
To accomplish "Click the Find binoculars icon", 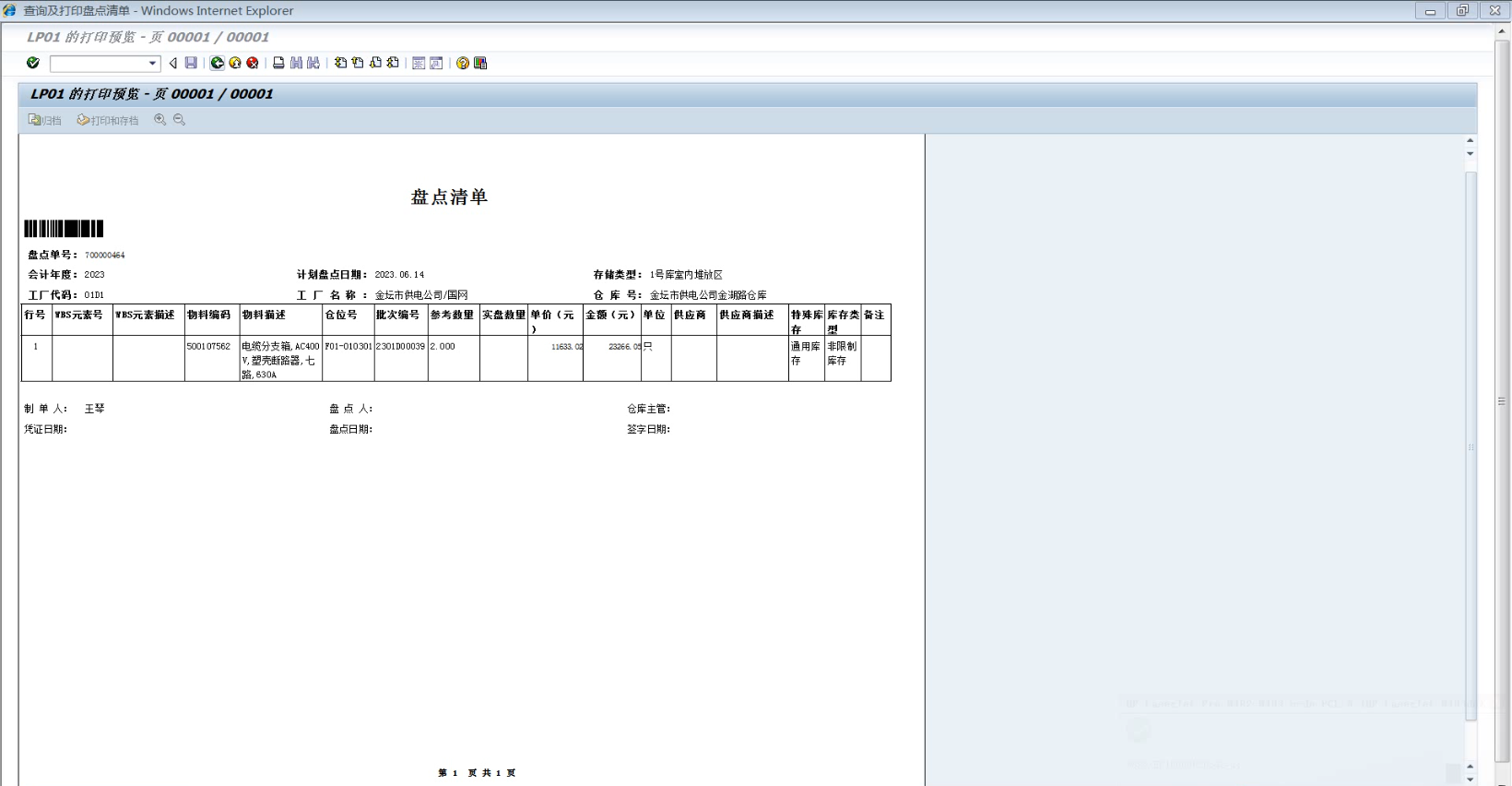I will pyautogui.click(x=296, y=63).
